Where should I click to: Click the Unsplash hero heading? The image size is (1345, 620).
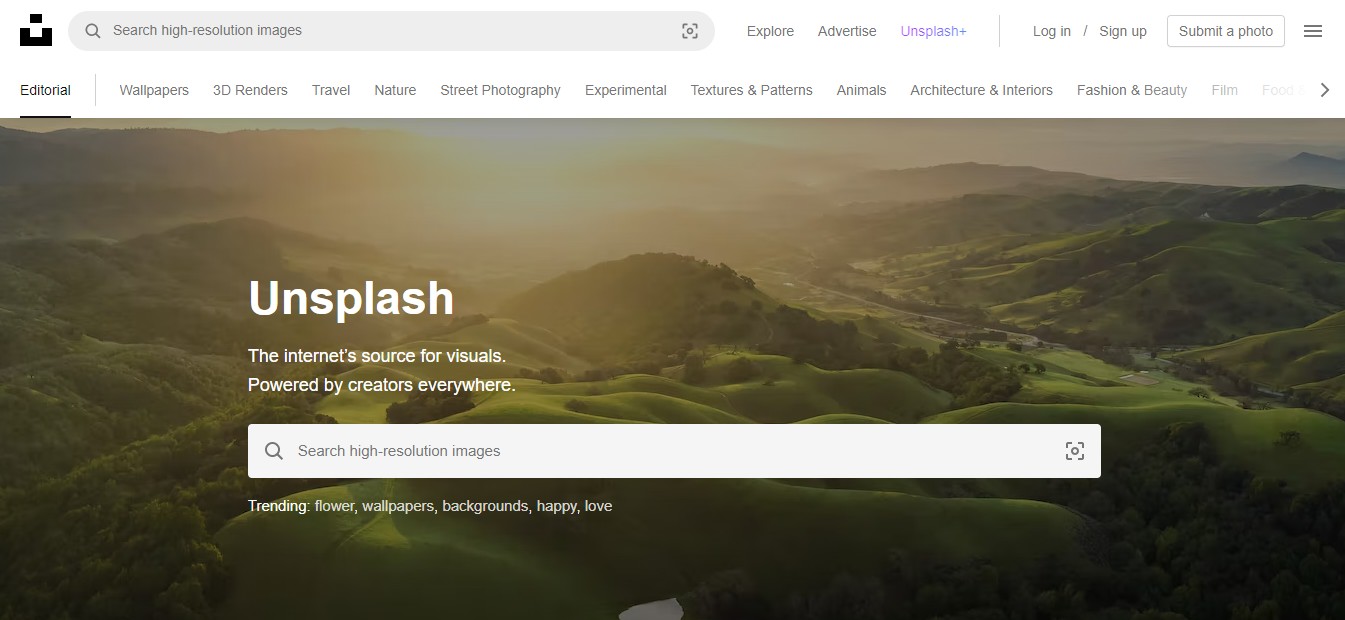pos(351,298)
